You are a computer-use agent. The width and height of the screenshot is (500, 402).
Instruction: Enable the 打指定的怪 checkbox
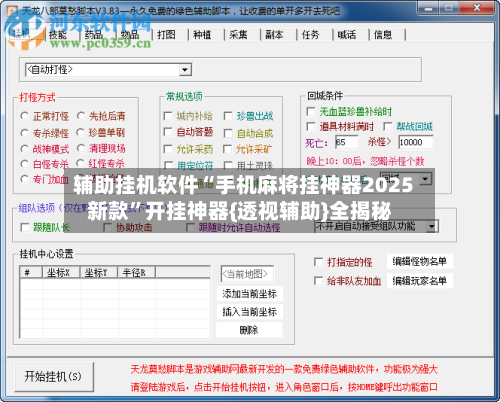pyautogui.click(x=318, y=262)
